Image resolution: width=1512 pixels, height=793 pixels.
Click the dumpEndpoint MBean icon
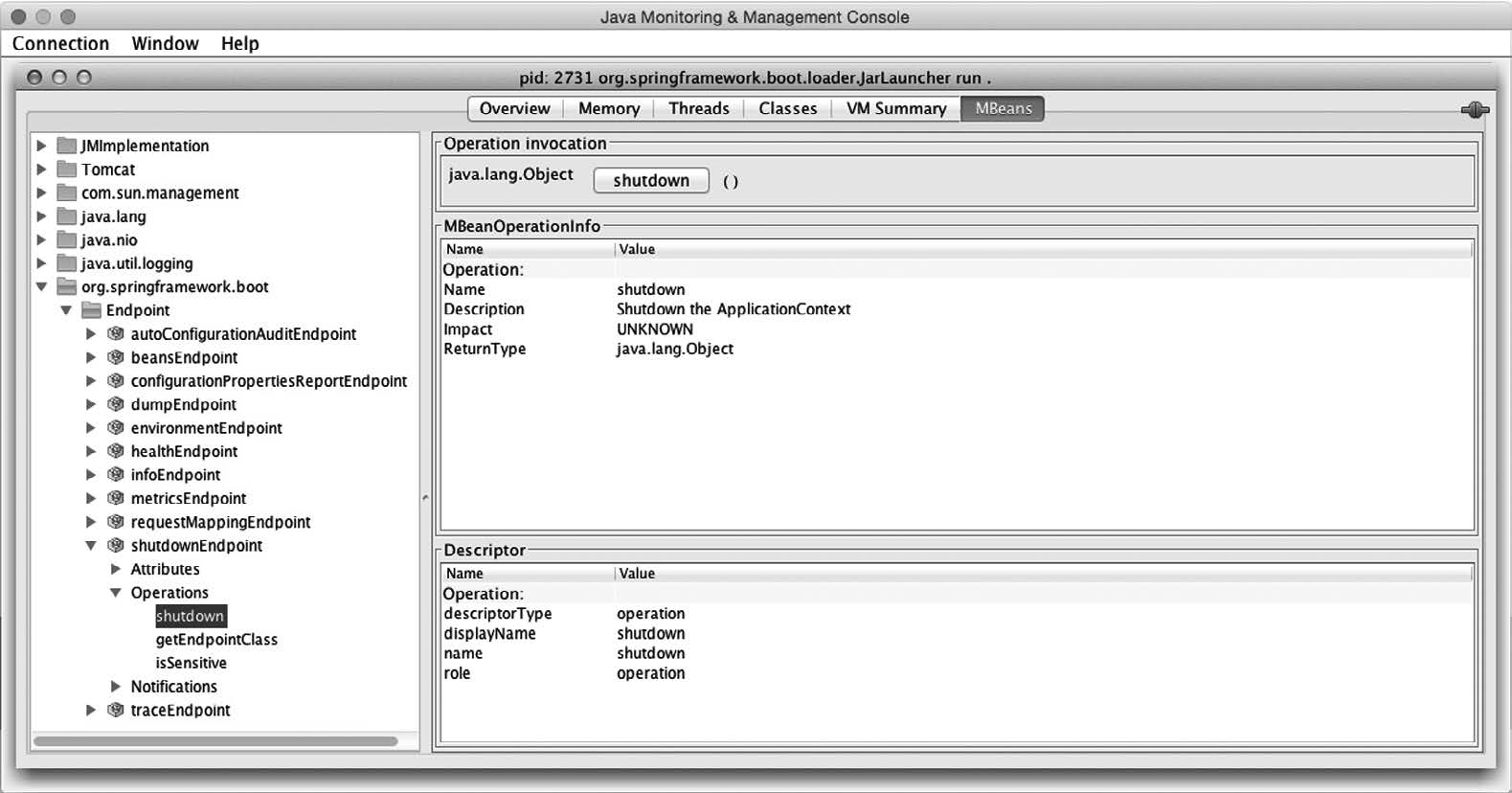(116, 404)
